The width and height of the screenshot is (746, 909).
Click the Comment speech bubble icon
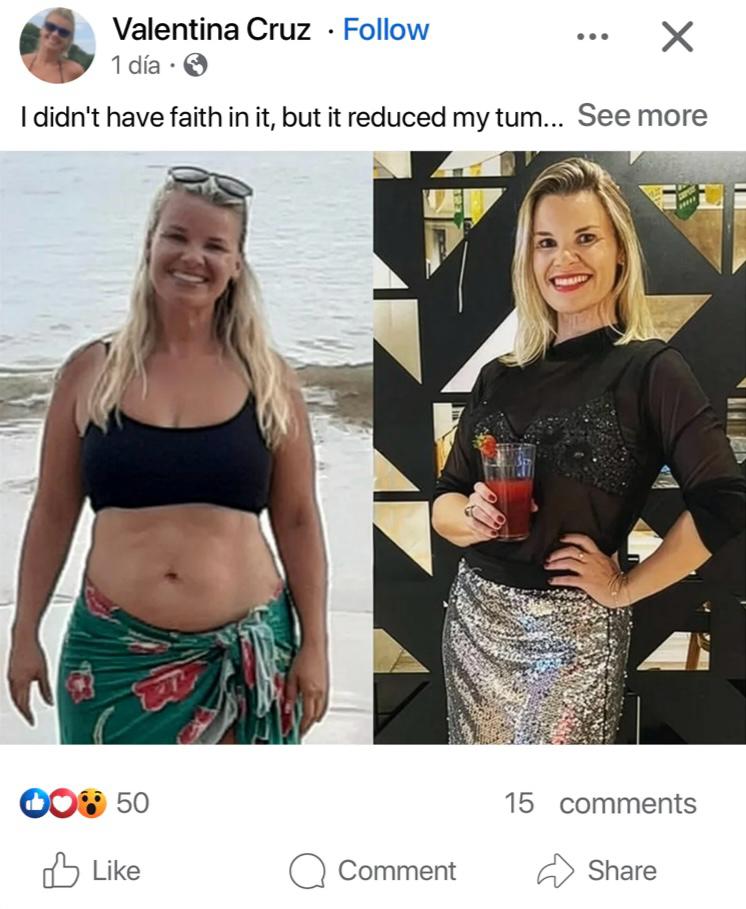point(307,871)
